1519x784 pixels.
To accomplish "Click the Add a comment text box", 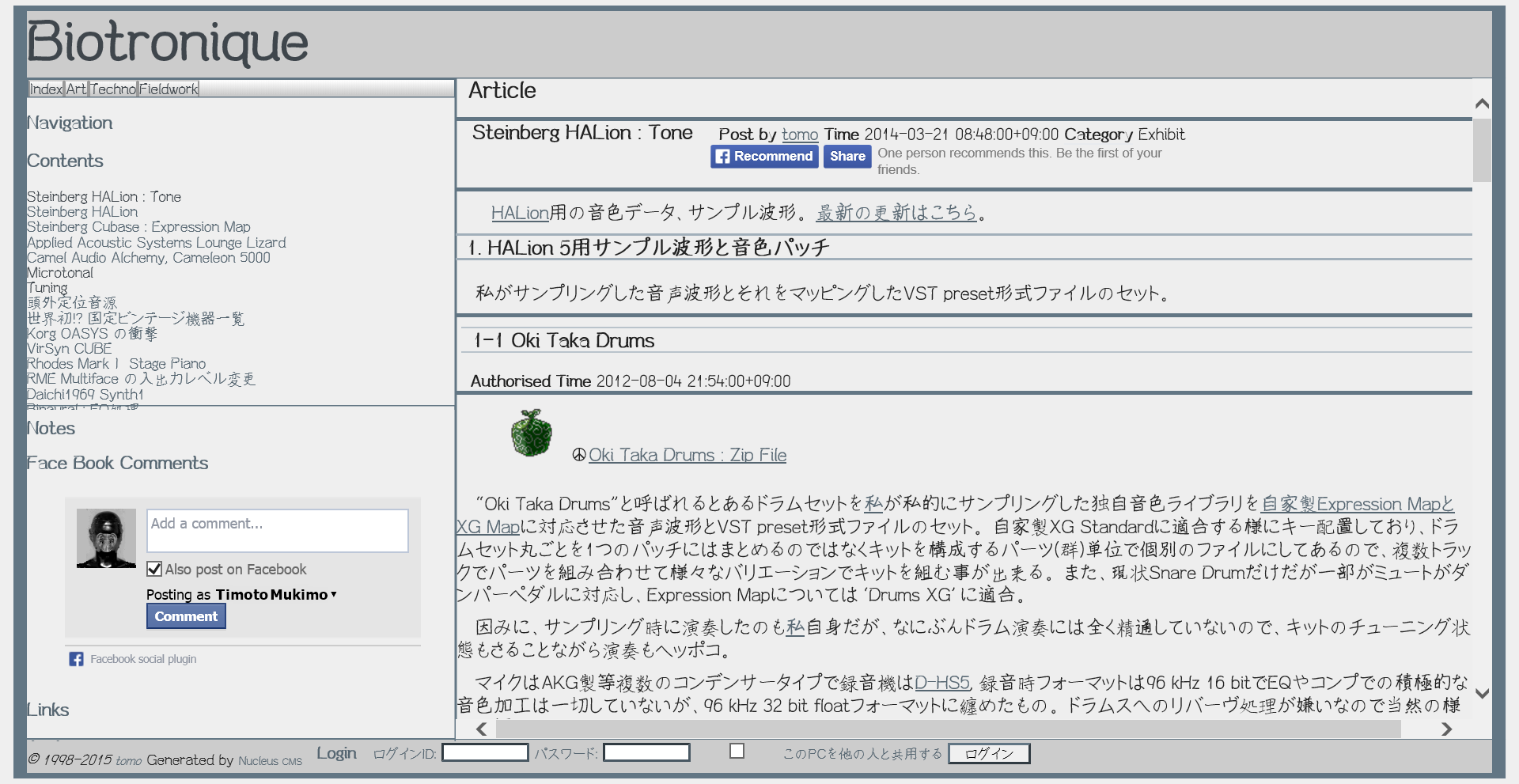I will pos(277,530).
